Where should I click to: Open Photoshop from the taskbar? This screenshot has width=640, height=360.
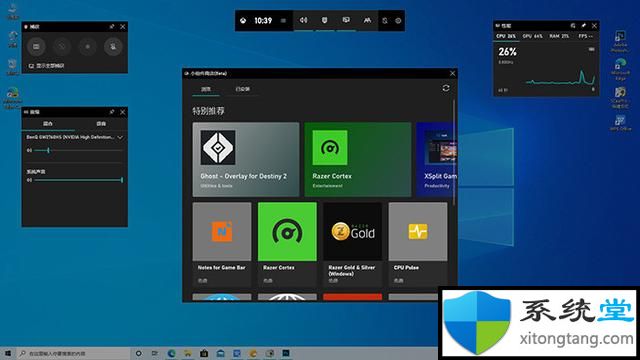pos(286,353)
